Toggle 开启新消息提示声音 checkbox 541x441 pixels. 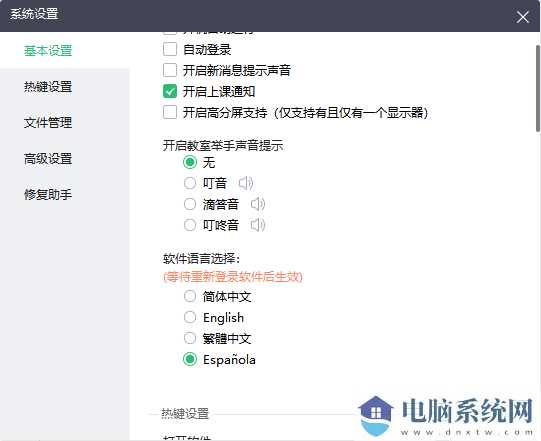tap(170, 70)
